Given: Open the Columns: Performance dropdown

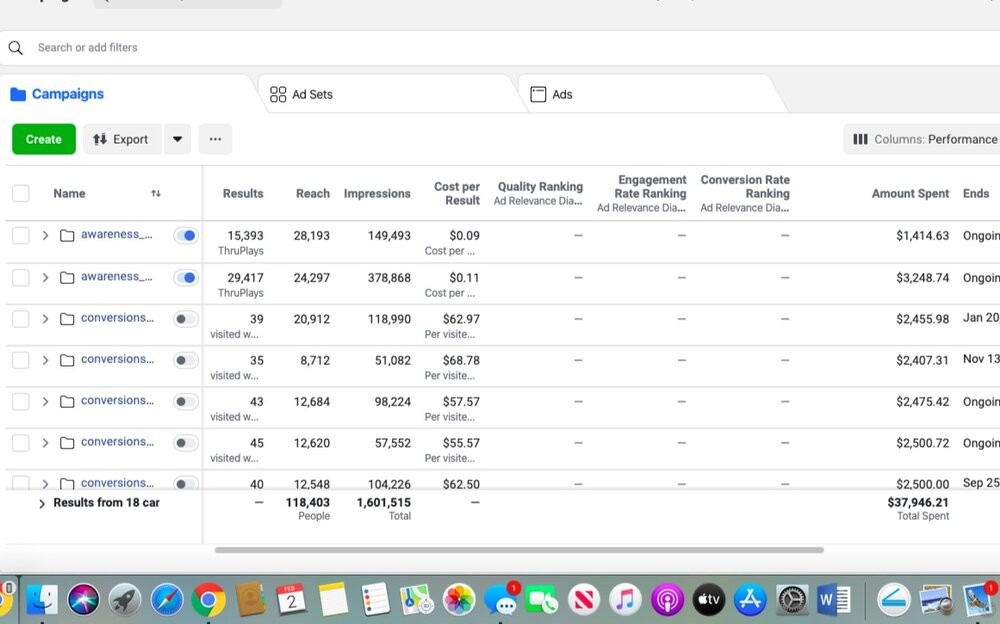Looking at the screenshot, I should point(924,139).
